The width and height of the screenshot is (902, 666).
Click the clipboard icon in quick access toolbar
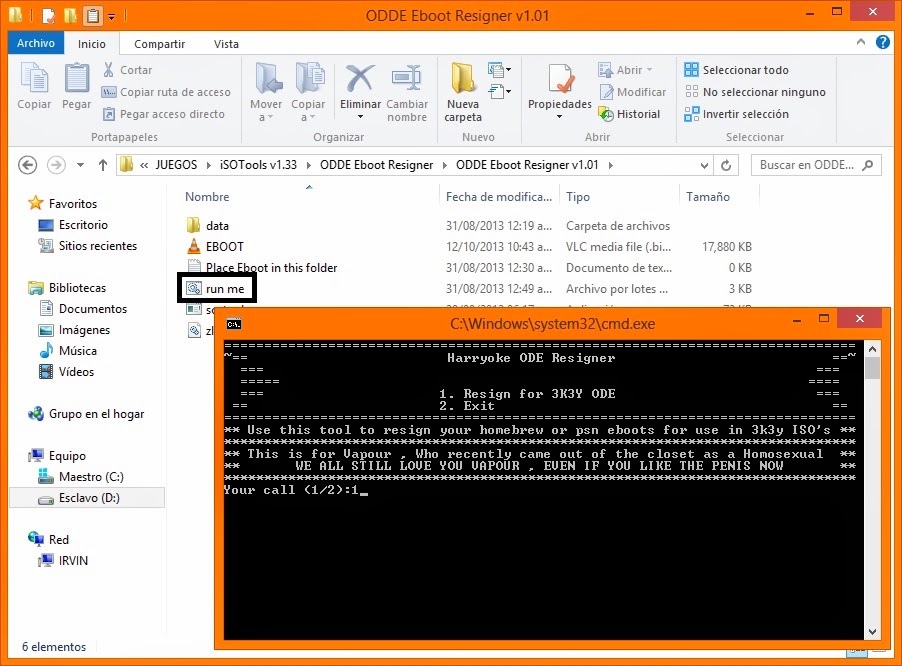[x=92, y=15]
